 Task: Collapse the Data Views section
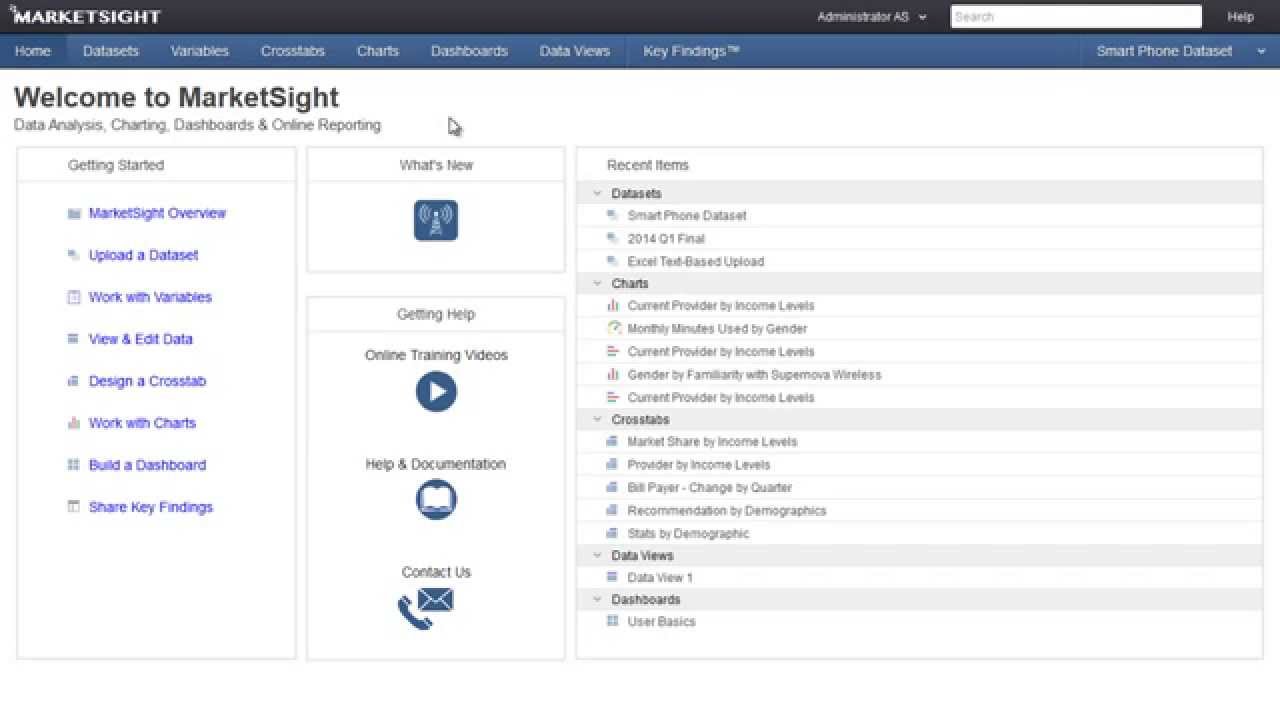(597, 556)
